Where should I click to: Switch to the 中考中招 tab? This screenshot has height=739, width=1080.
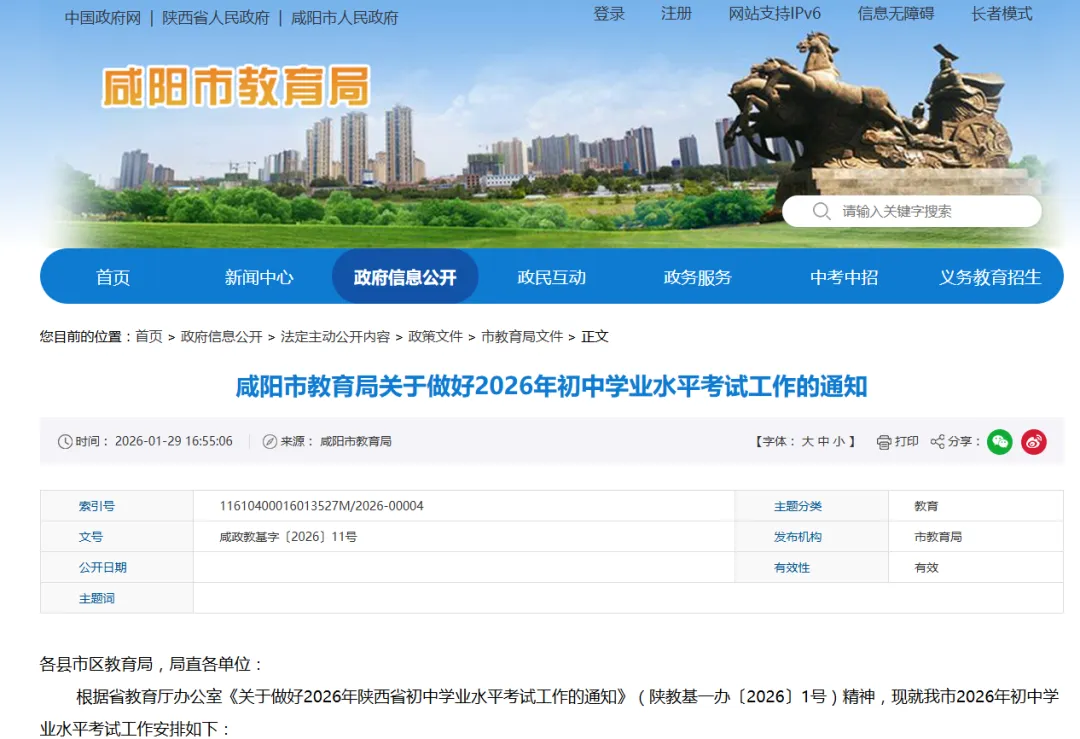click(x=843, y=277)
